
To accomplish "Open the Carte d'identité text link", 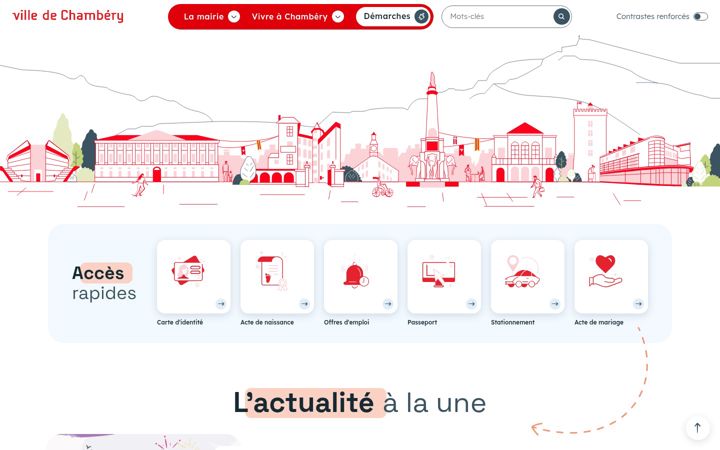I will click(180, 322).
